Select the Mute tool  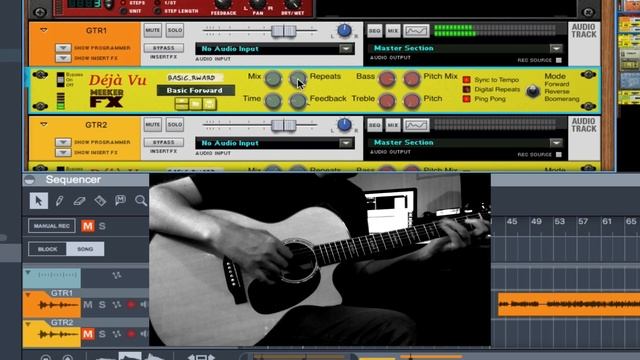tap(120, 200)
